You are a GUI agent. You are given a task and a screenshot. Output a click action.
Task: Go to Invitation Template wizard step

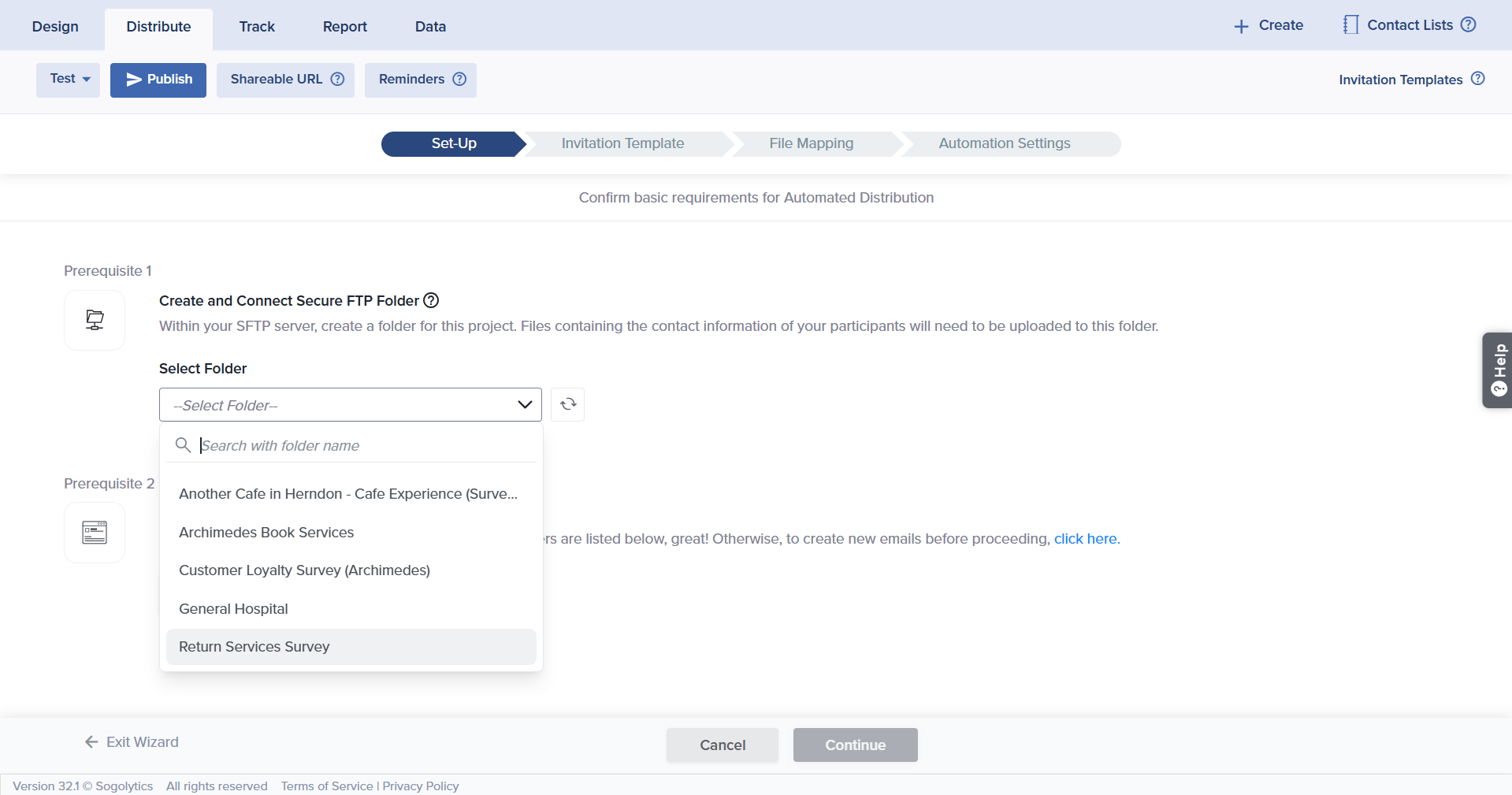[622, 143]
